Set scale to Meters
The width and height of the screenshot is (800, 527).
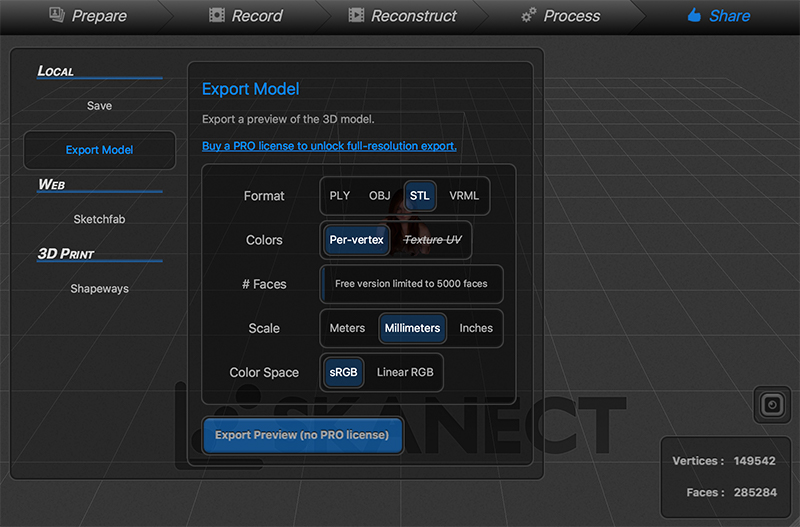pyautogui.click(x=347, y=328)
